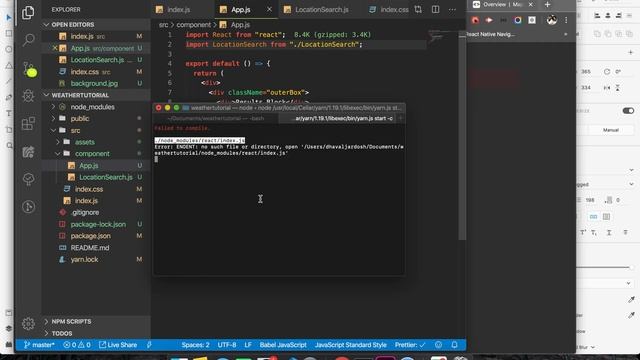Click the master branch status item

[x=39, y=345]
